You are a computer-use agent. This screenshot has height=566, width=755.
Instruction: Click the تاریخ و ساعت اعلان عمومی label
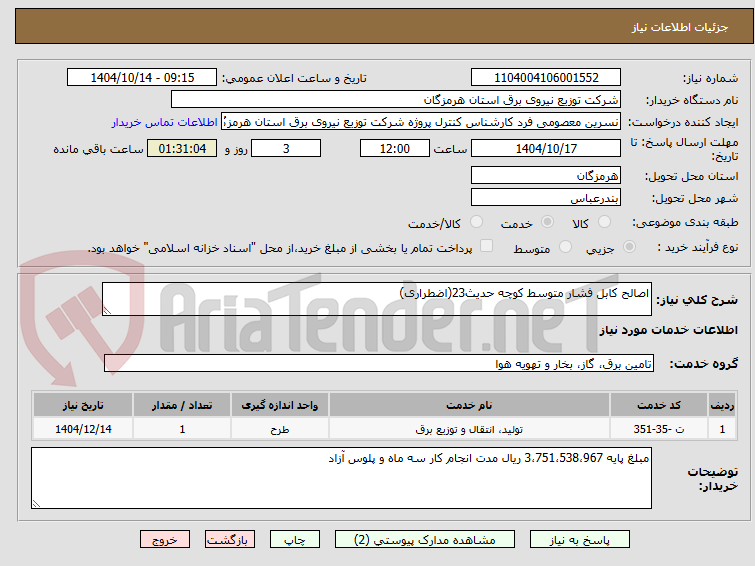(294, 78)
